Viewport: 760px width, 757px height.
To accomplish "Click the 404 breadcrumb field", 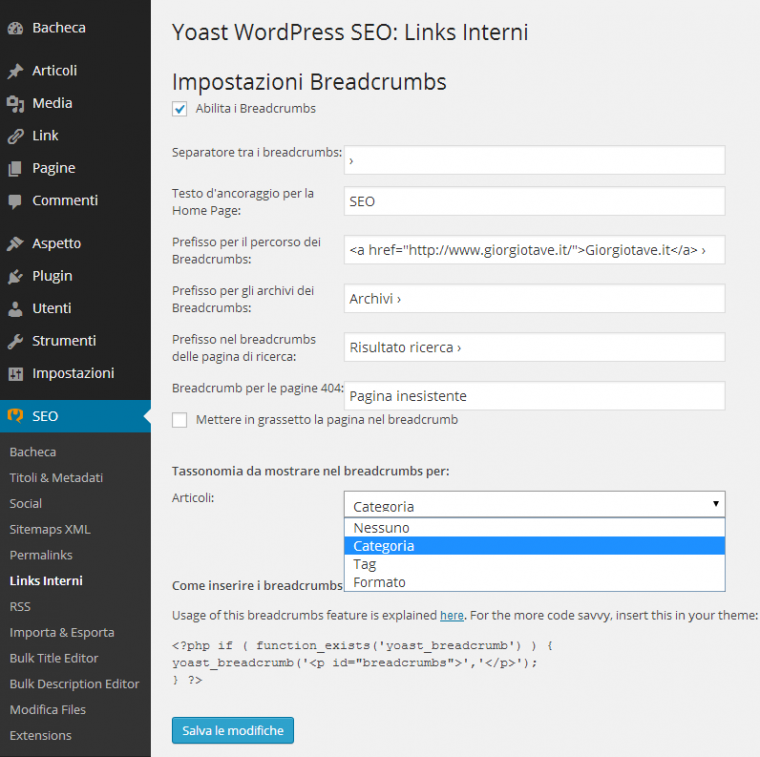I will click(534, 395).
